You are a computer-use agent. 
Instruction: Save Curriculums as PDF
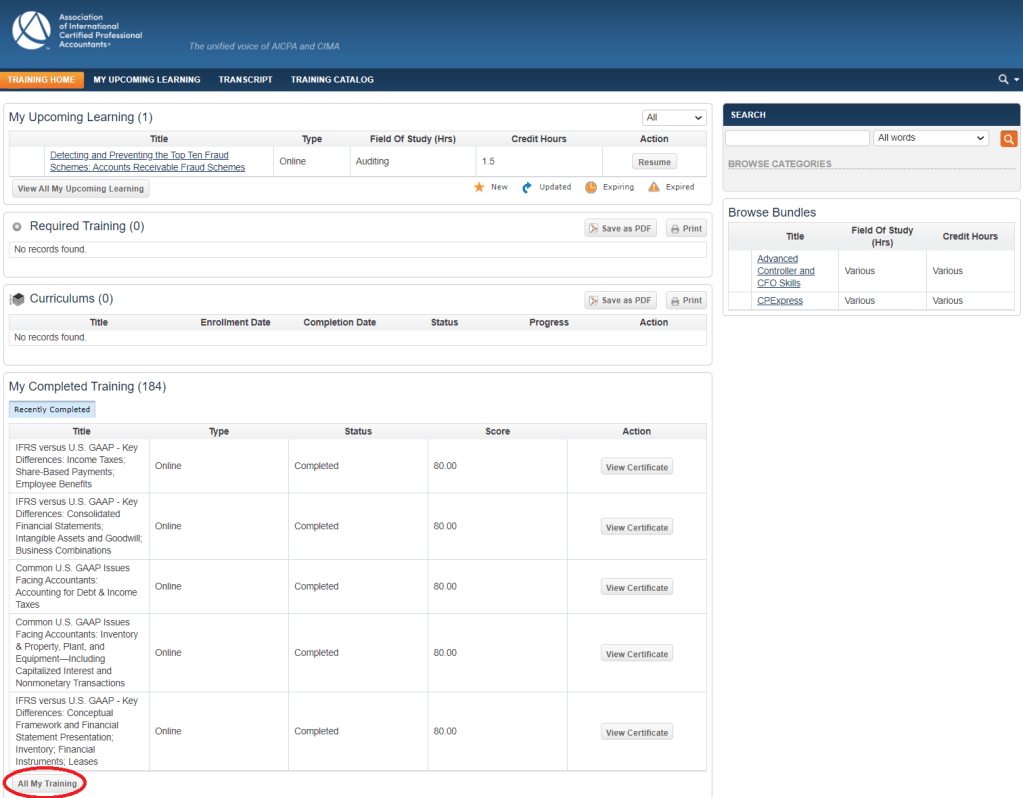620,301
